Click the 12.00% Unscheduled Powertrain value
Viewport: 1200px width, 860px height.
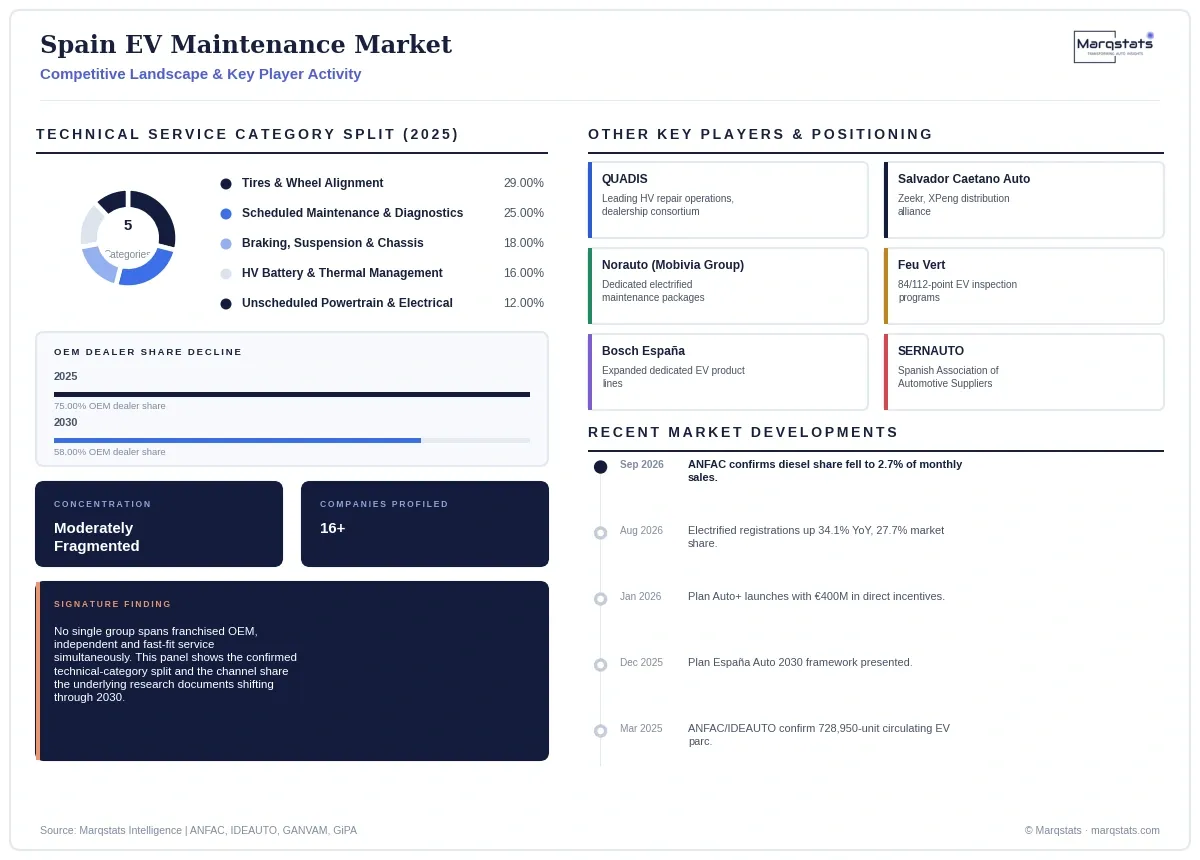tap(524, 304)
